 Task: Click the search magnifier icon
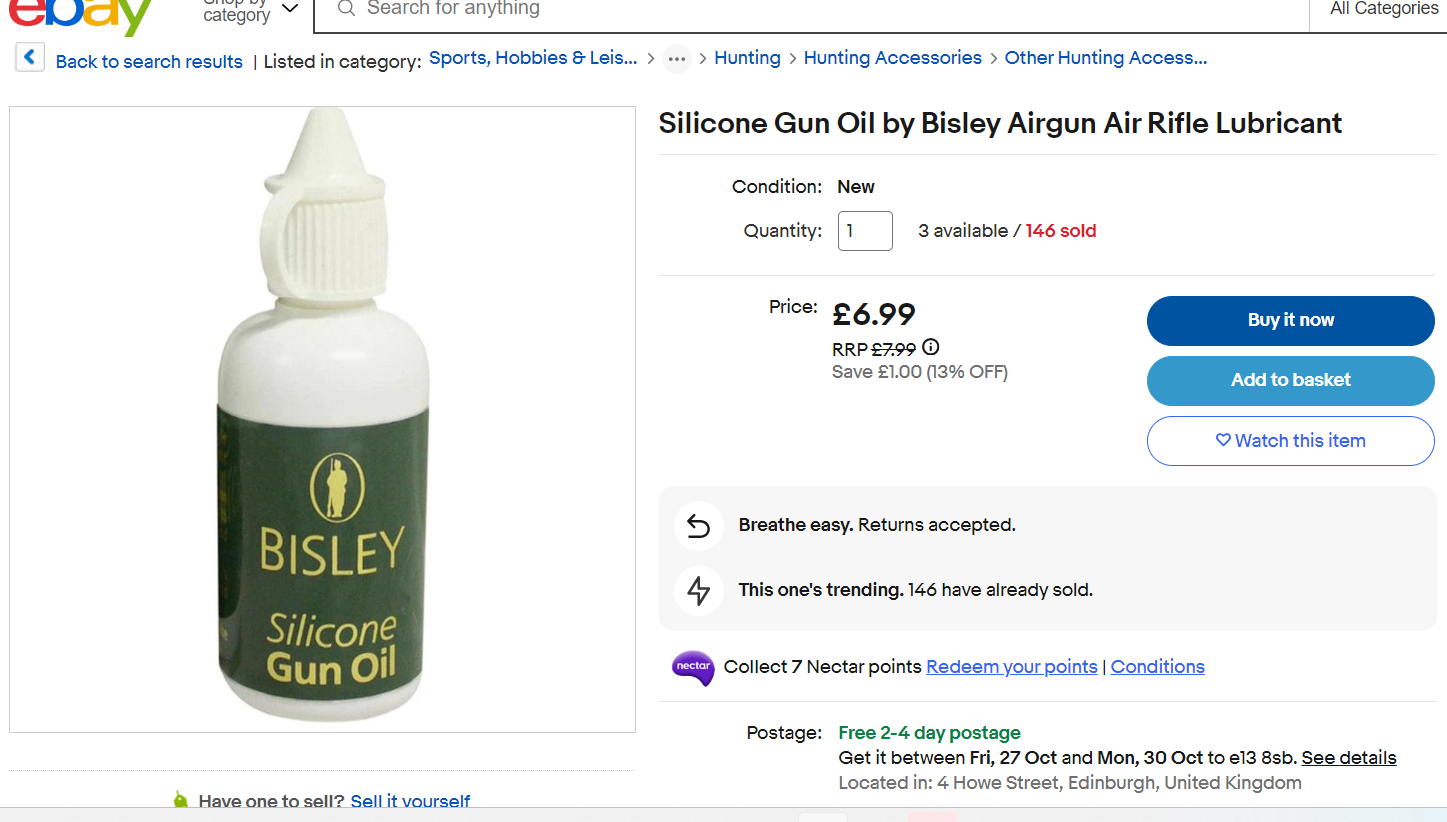346,9
